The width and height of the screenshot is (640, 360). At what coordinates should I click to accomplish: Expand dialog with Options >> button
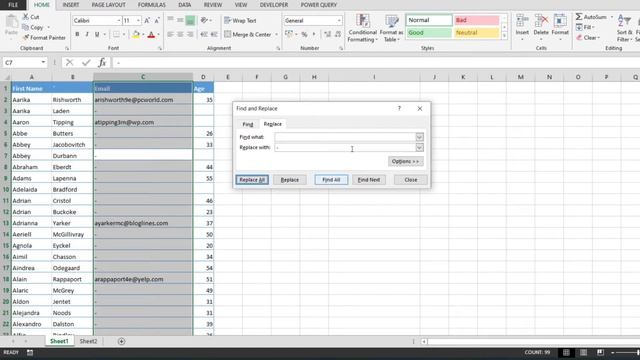click(405, 162)
